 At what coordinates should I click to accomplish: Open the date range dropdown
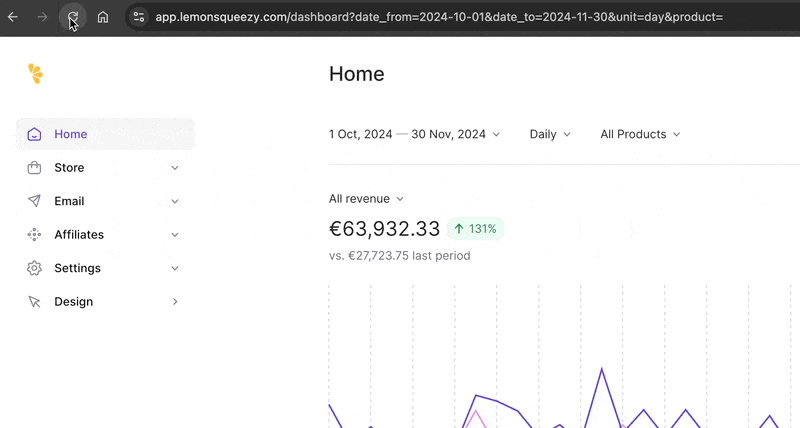point(414,134)
